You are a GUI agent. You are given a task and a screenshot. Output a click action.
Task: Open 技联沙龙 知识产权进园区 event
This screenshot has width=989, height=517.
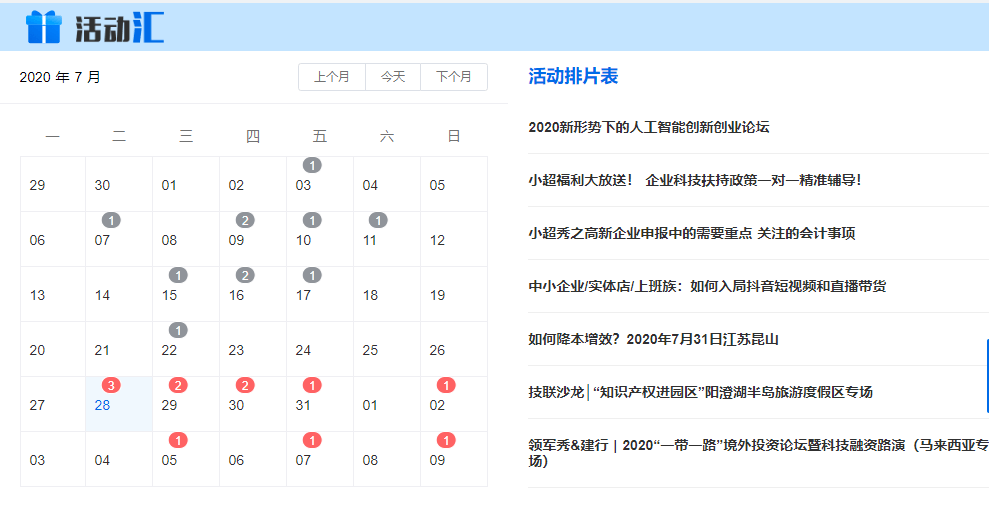point(700,392)
